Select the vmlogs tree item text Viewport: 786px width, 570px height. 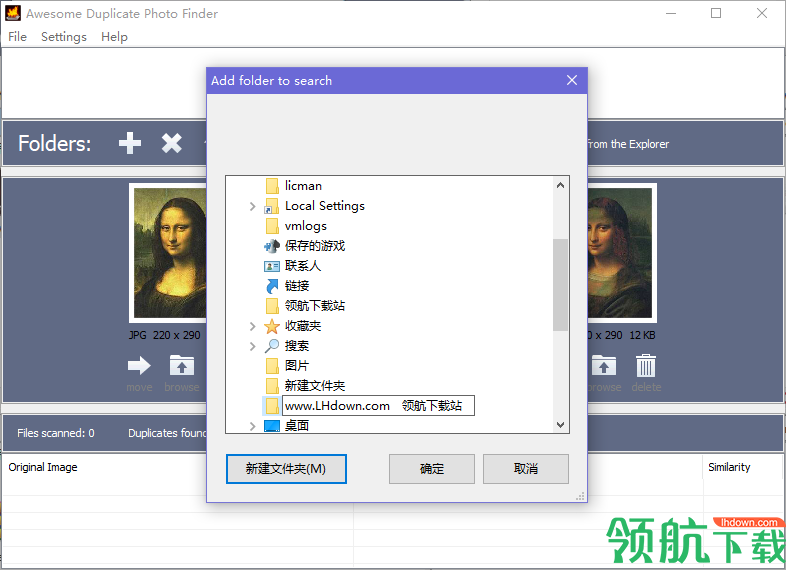tap(306, 226)
